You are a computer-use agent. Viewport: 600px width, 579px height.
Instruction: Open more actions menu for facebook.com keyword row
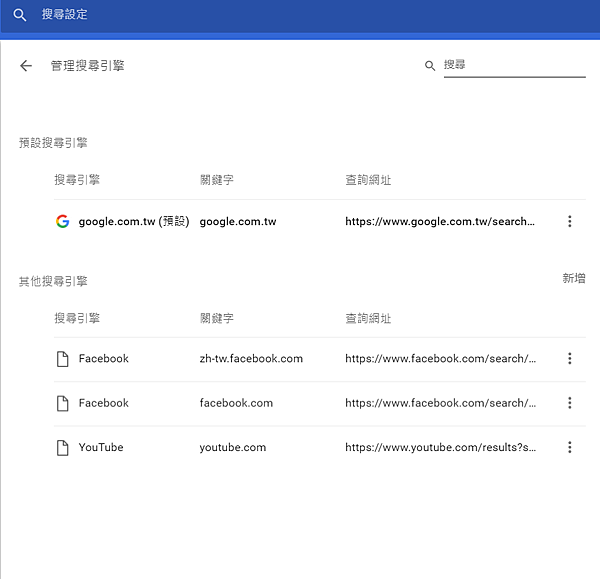(x=569, y=403)
